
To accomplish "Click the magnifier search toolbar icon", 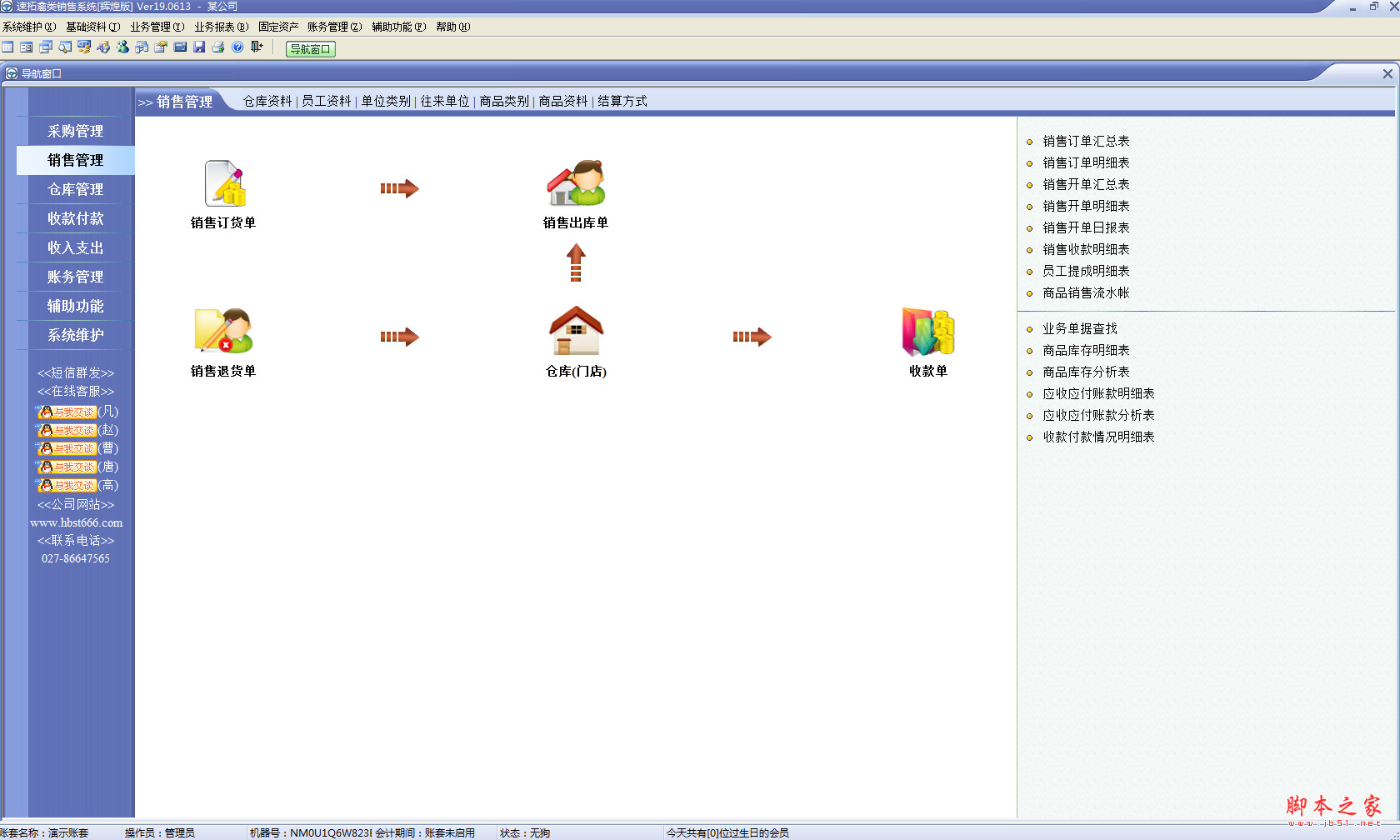I will [65, 47].
